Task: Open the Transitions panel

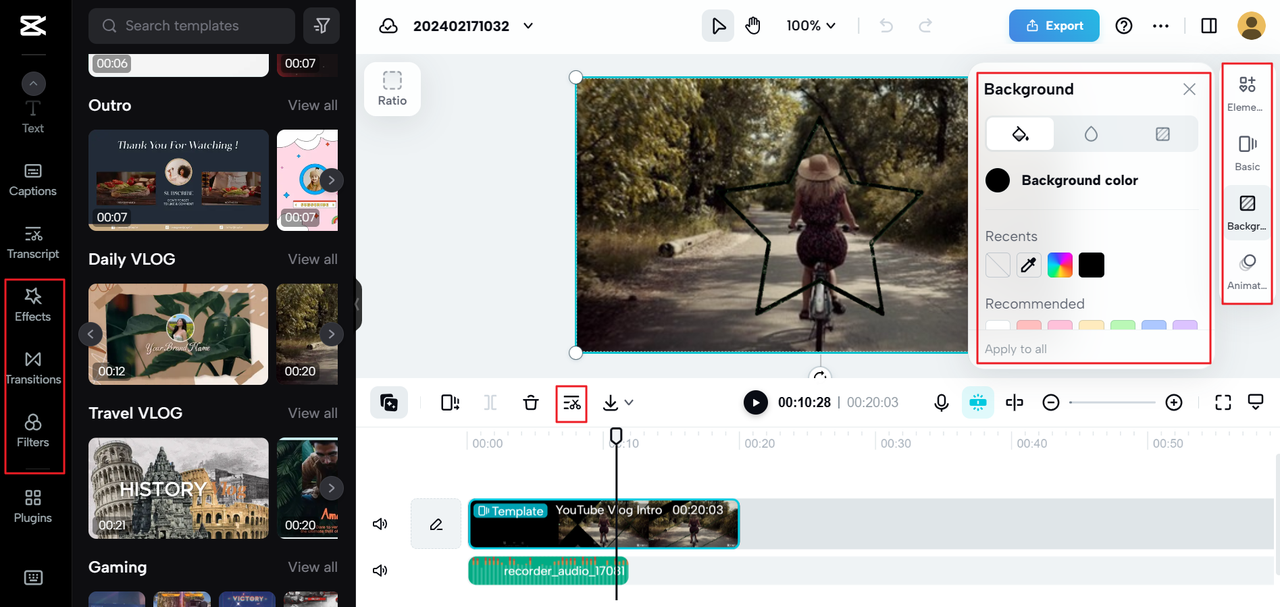Action: (33, 368)
